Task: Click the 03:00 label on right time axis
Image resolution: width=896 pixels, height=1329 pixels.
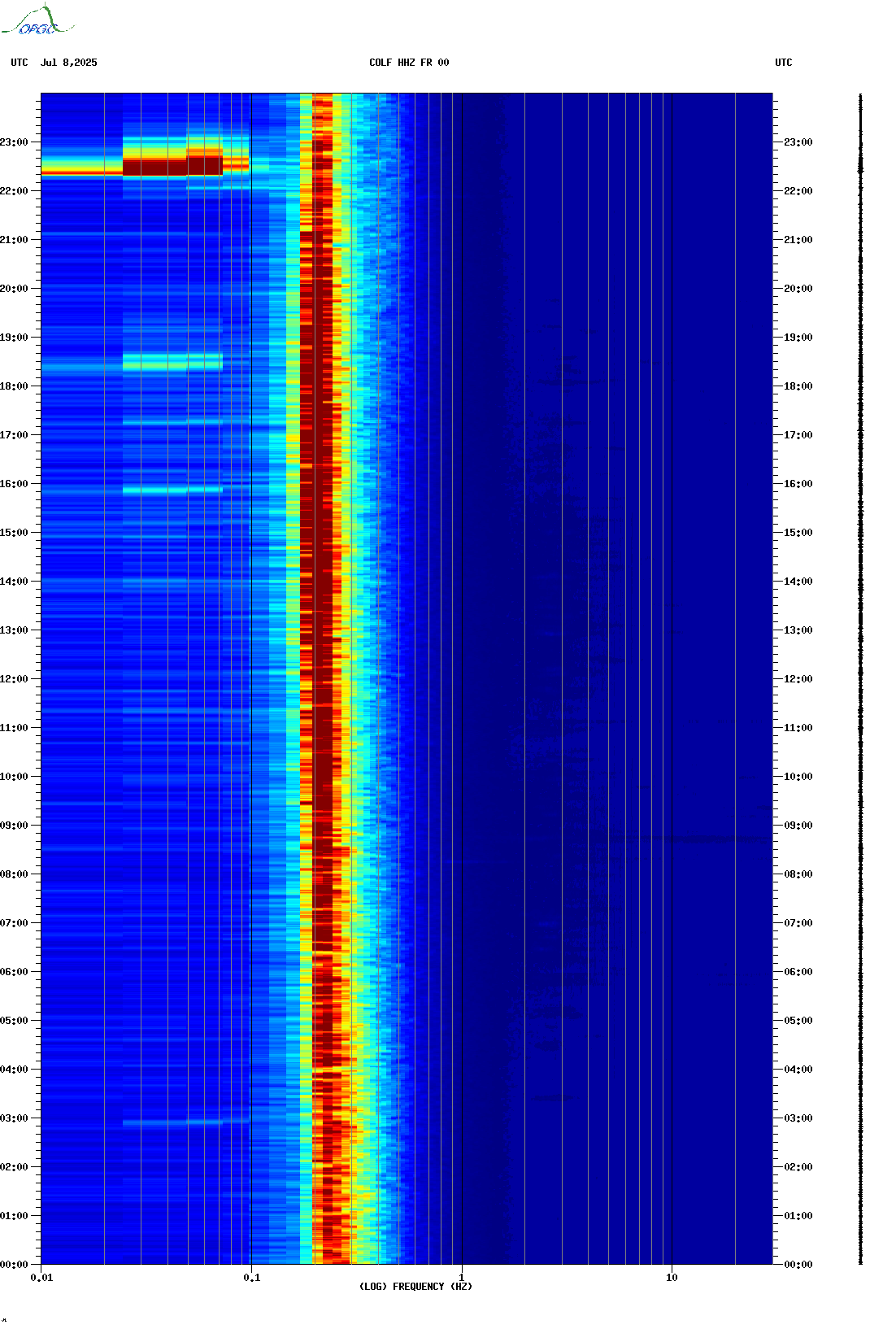Action: tap(798, 1118)
